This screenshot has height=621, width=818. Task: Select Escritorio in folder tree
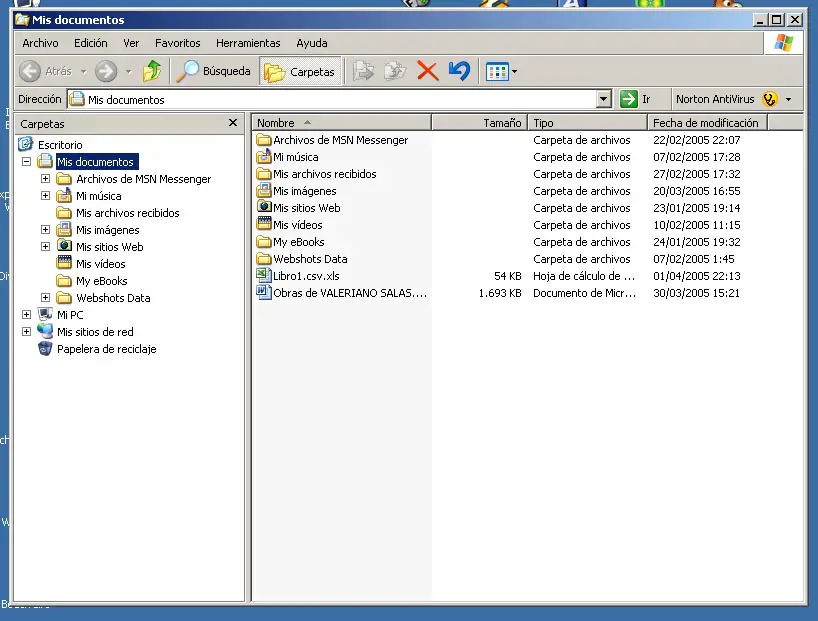coord(60,145)
